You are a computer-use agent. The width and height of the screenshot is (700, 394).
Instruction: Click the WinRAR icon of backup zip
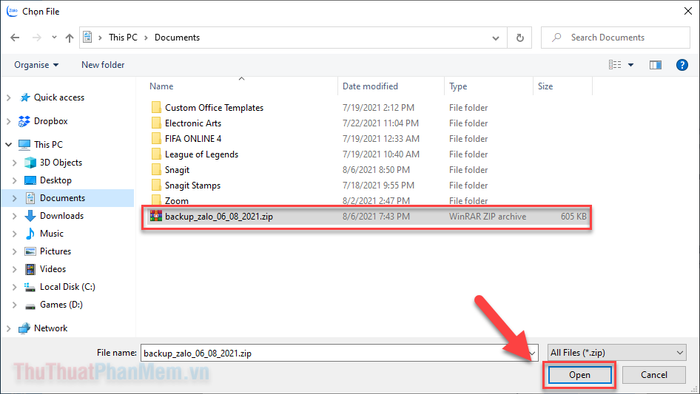point(156,216)
